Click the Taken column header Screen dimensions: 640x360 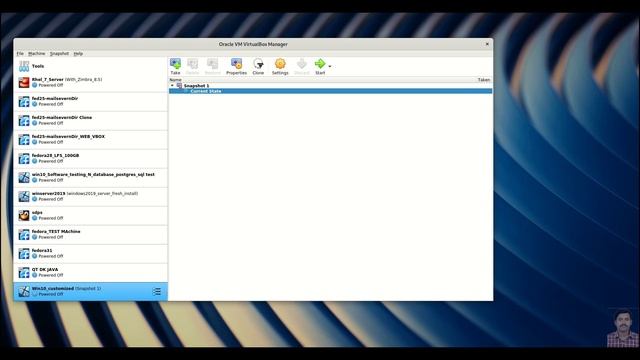click(484, 80)
